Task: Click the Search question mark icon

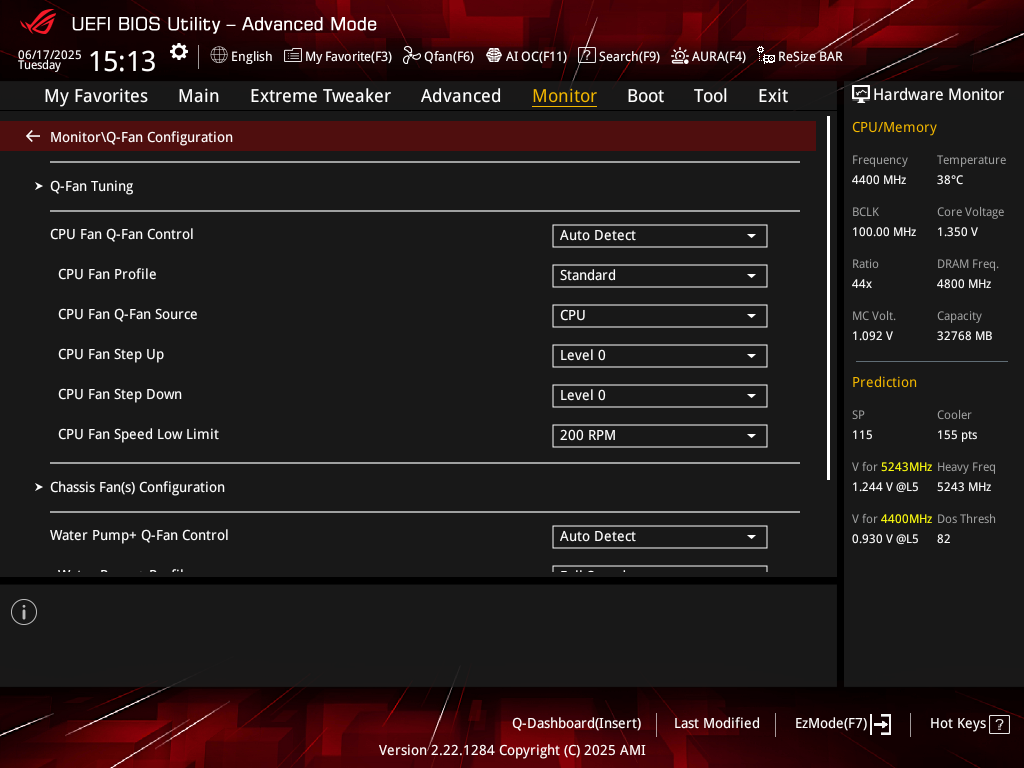Action: point(586,56)
